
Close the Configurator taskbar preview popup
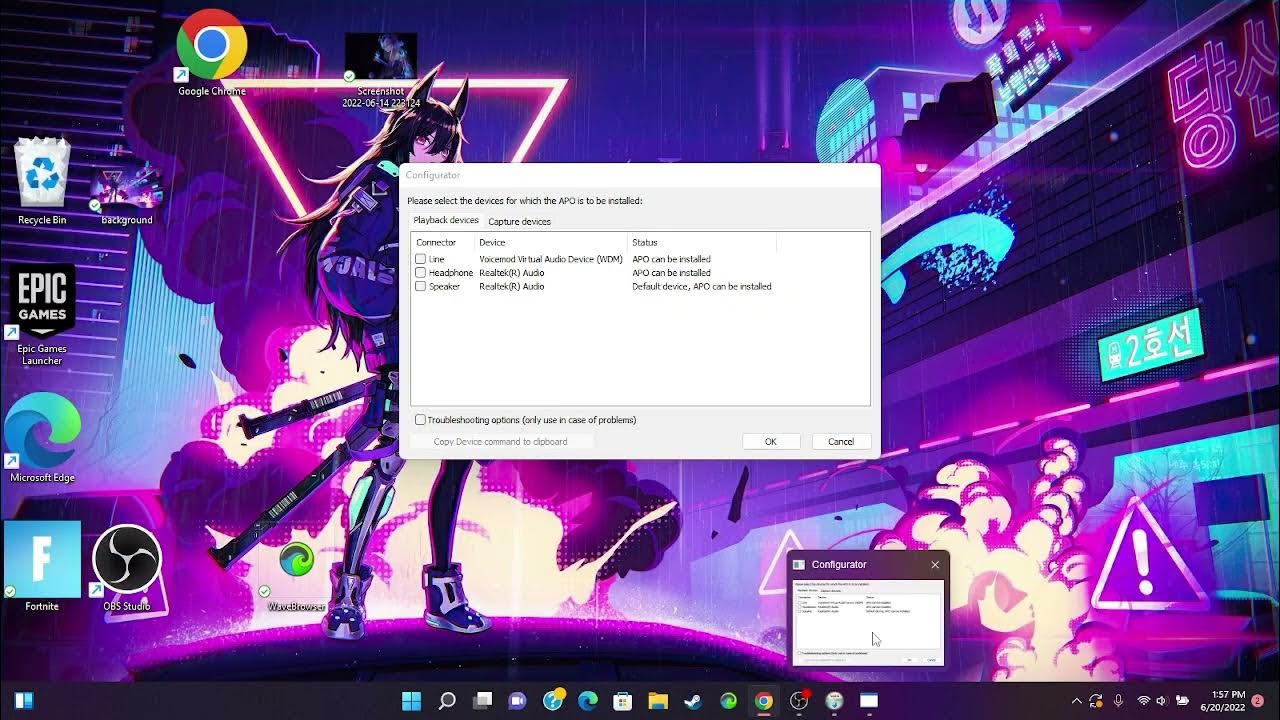click(x=935, y=565)
